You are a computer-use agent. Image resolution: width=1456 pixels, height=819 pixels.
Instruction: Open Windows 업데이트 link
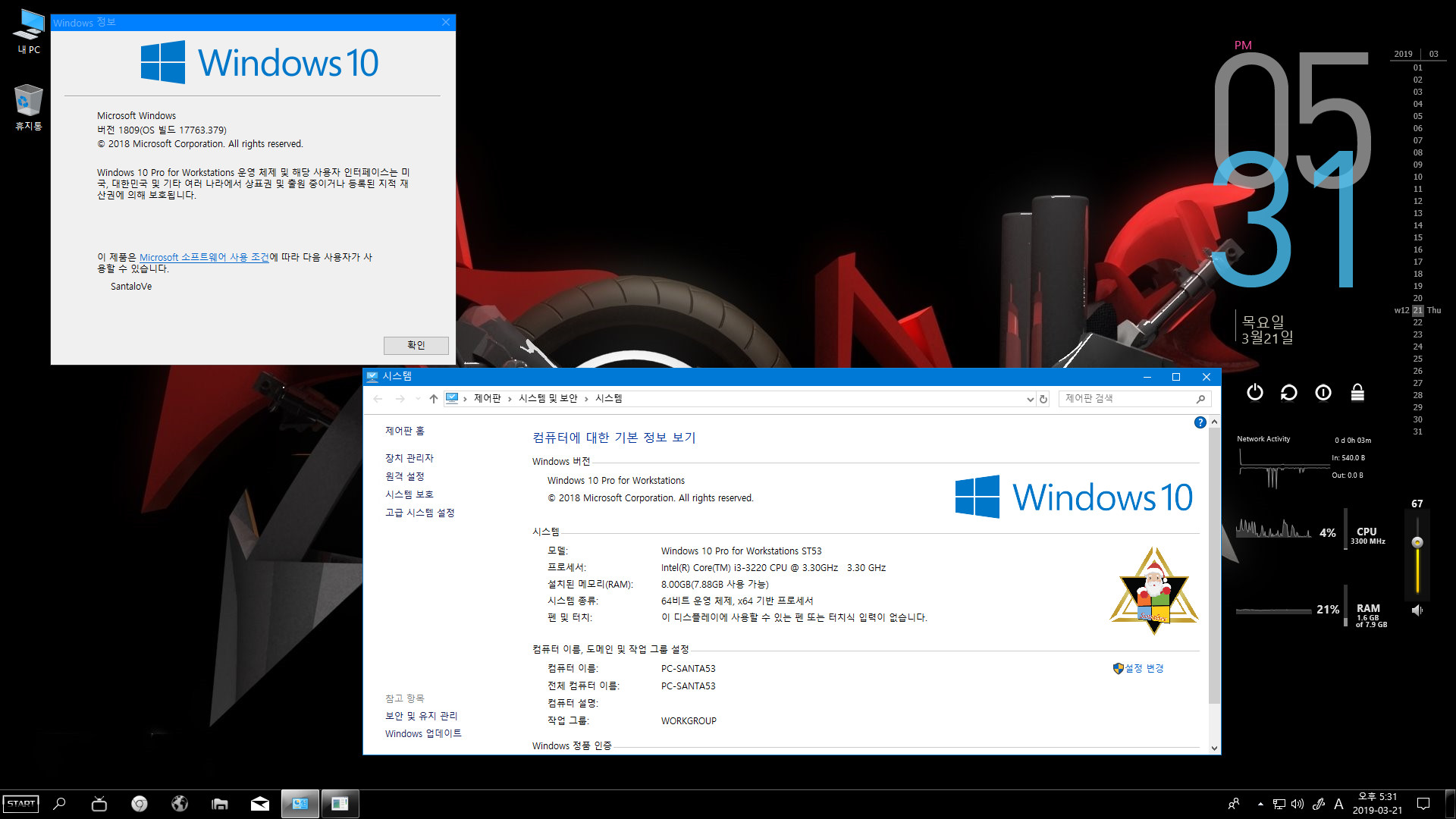click(423, 733)
